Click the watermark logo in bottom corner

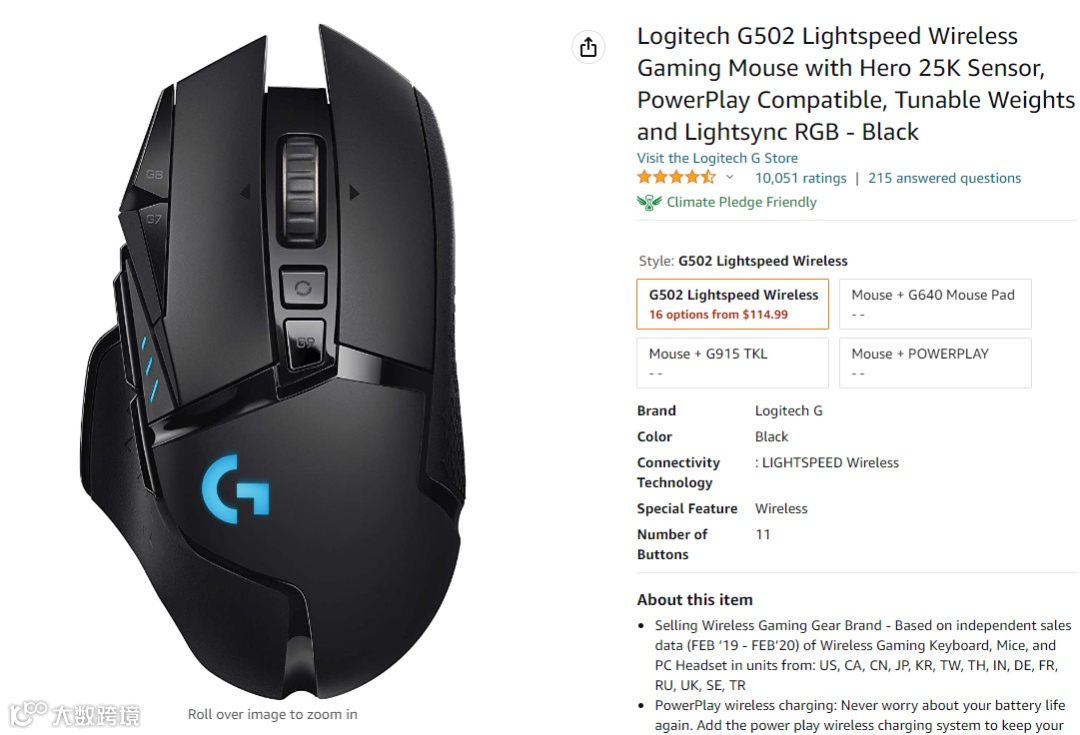click(x=74, y=715)
